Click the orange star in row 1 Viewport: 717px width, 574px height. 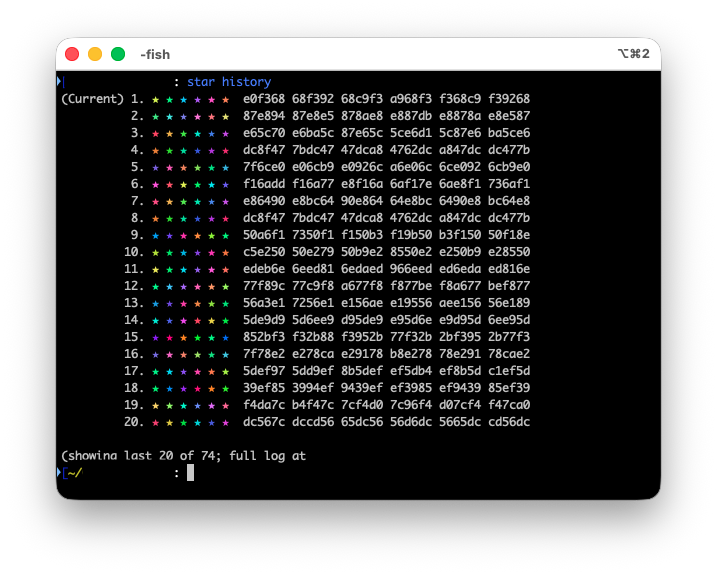(x=225, y=99)
